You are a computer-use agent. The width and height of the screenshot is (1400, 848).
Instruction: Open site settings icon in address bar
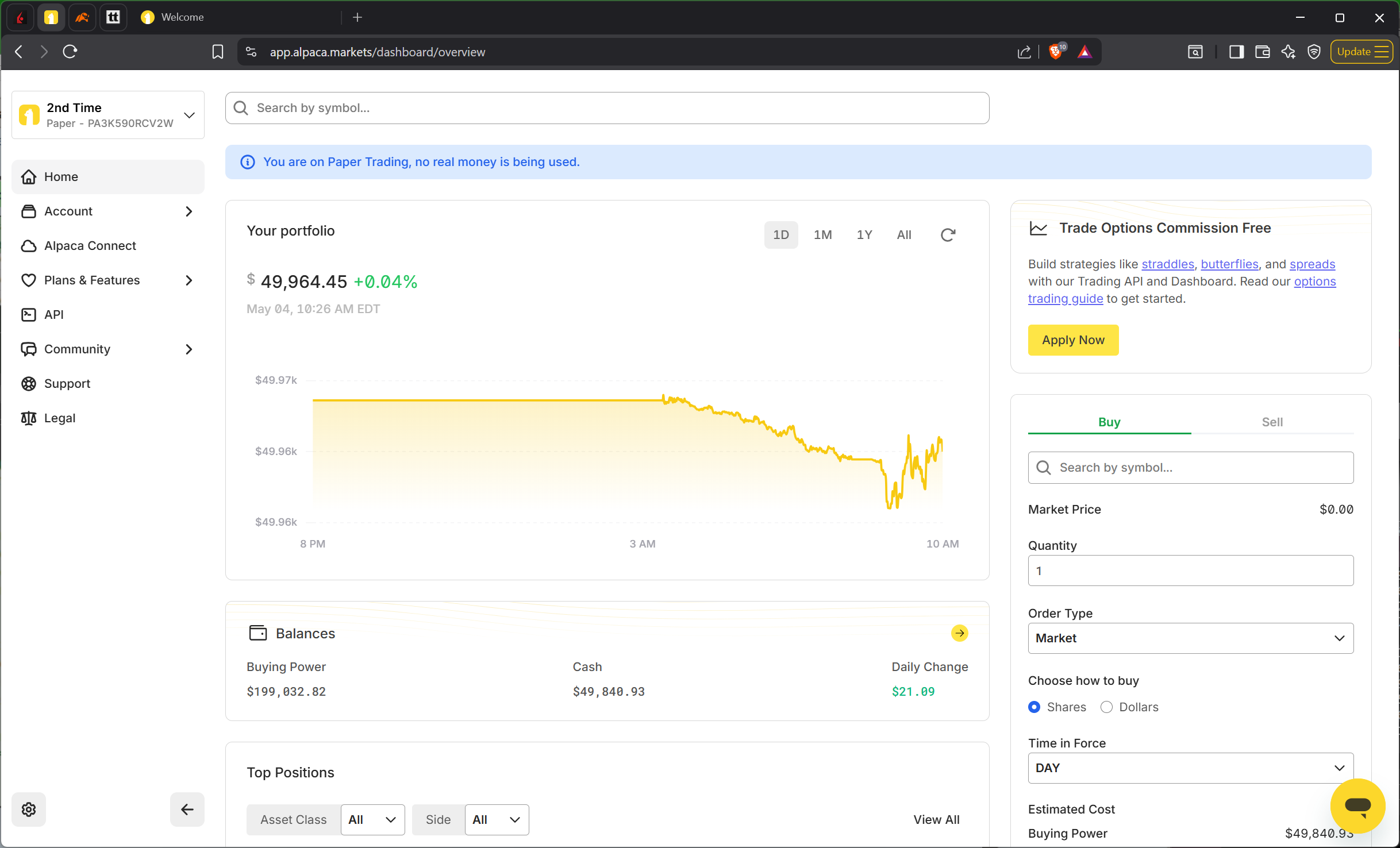pyautogui.click(x=251, y=52)
